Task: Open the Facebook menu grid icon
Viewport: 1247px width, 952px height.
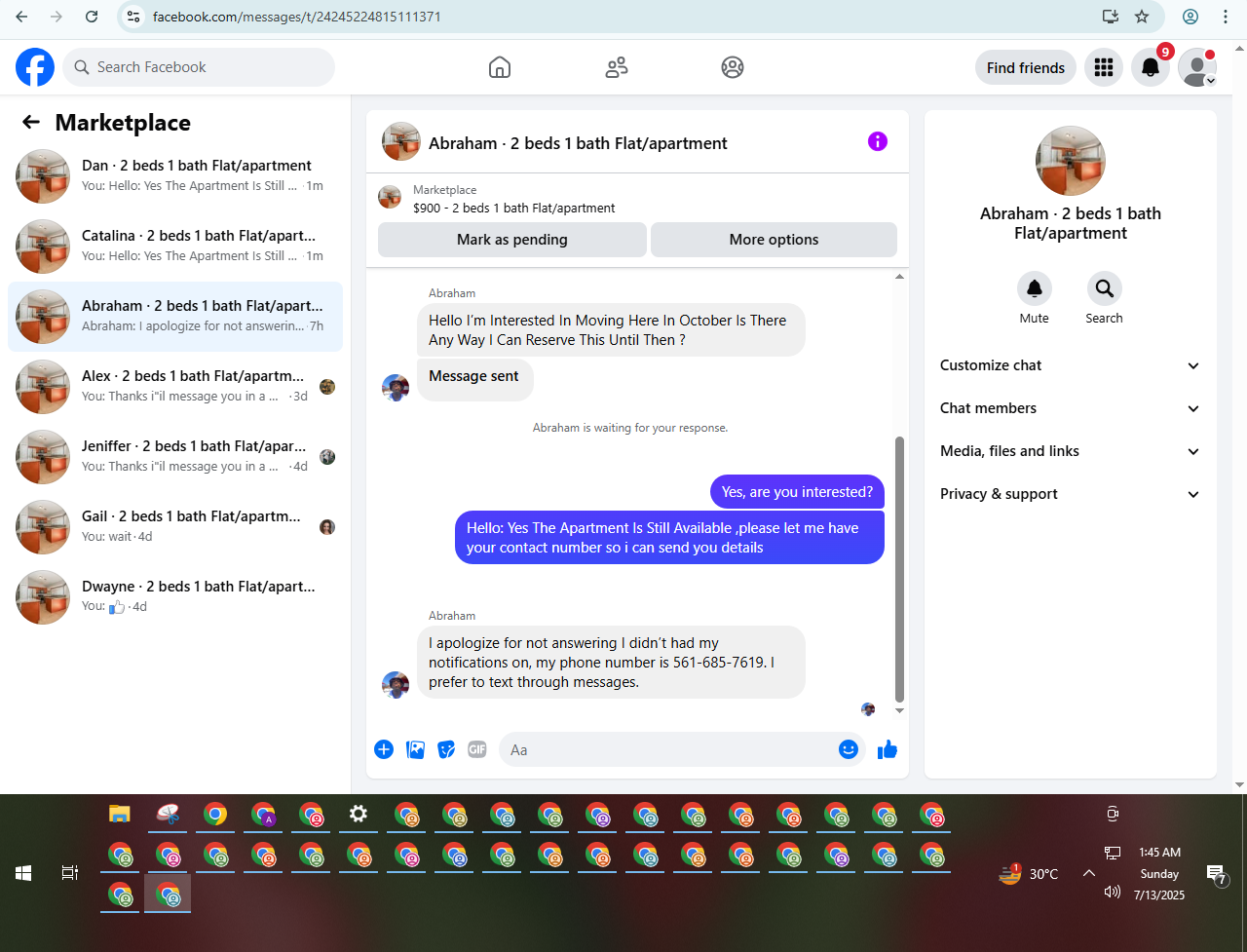Action: [1104, 67]
